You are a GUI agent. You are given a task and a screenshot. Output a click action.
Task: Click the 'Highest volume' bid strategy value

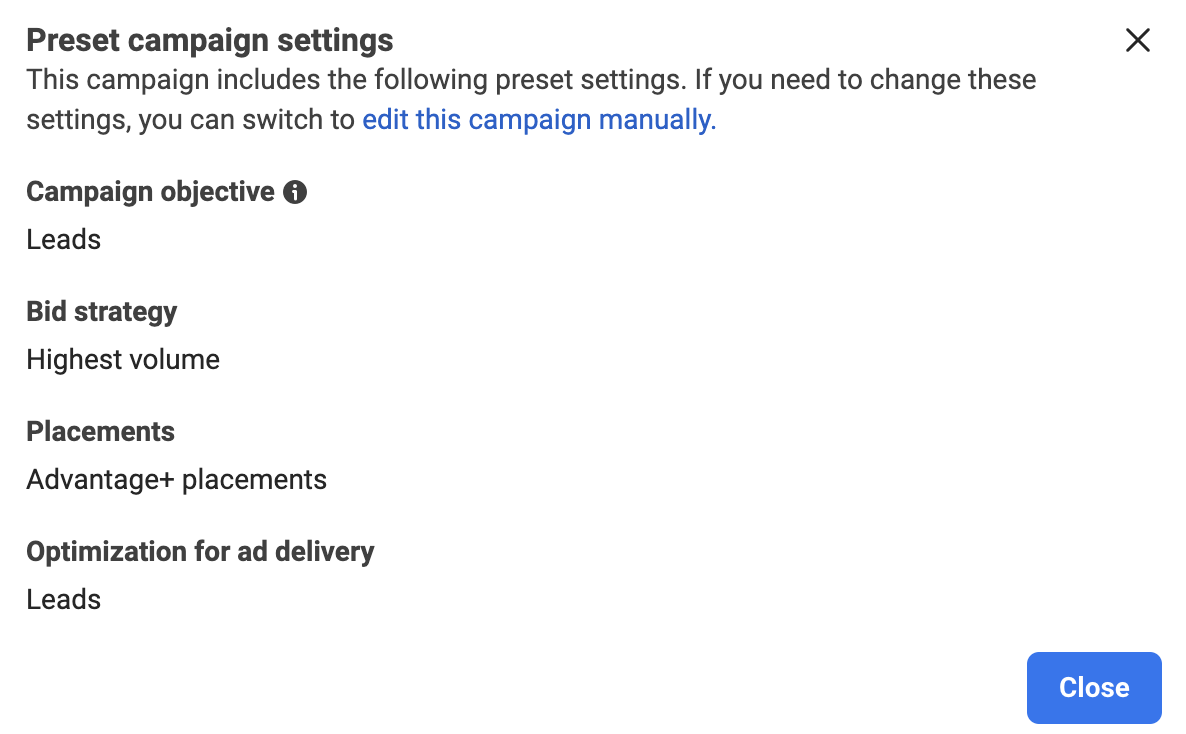pyautogui.click(x=123, y=359)
